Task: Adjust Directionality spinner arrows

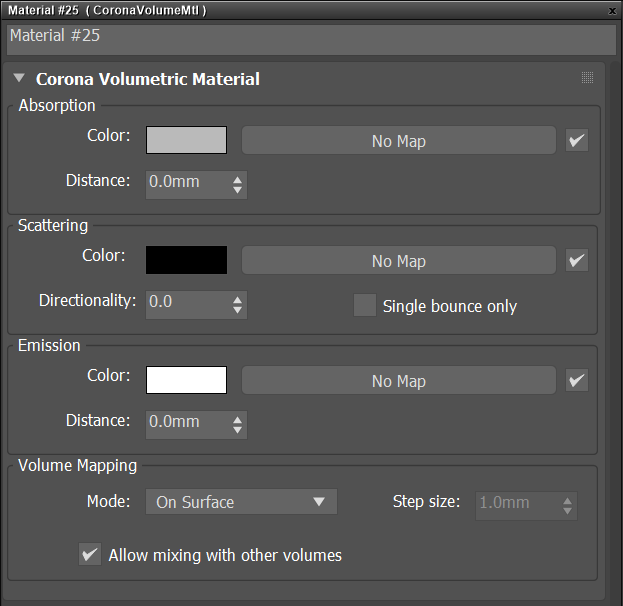Action: point(237,305)
